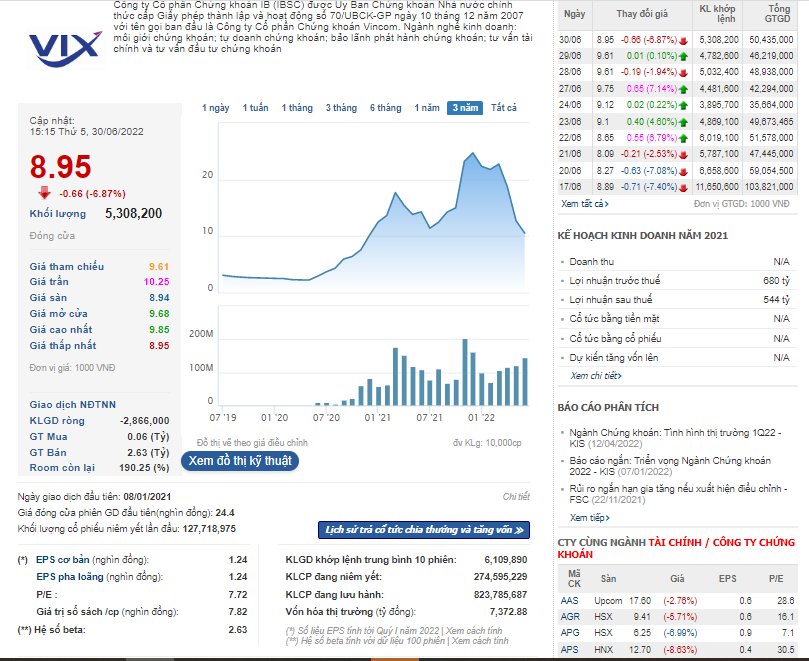Click tallest volume bar near 01 '22
The height and width of the screenshot is (661, 809).
coord(465,372)
